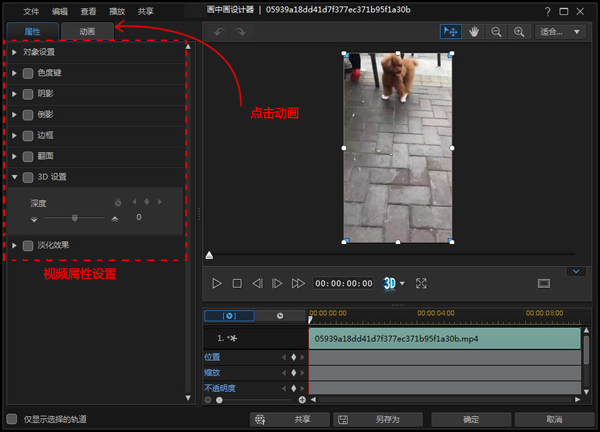Go to next depth keyframe

point(160,202)
